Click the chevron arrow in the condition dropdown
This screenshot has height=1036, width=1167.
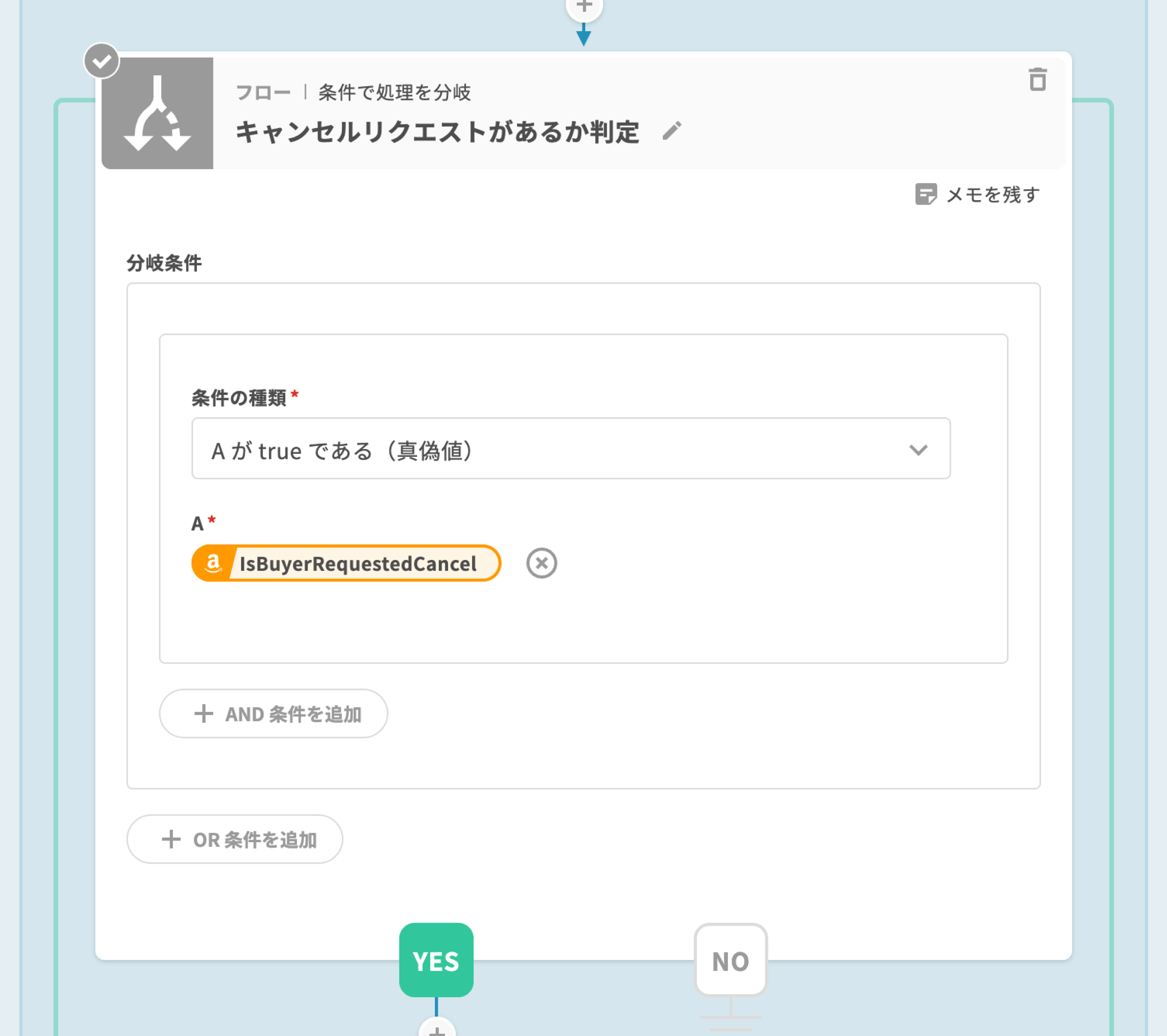point(918,450)
